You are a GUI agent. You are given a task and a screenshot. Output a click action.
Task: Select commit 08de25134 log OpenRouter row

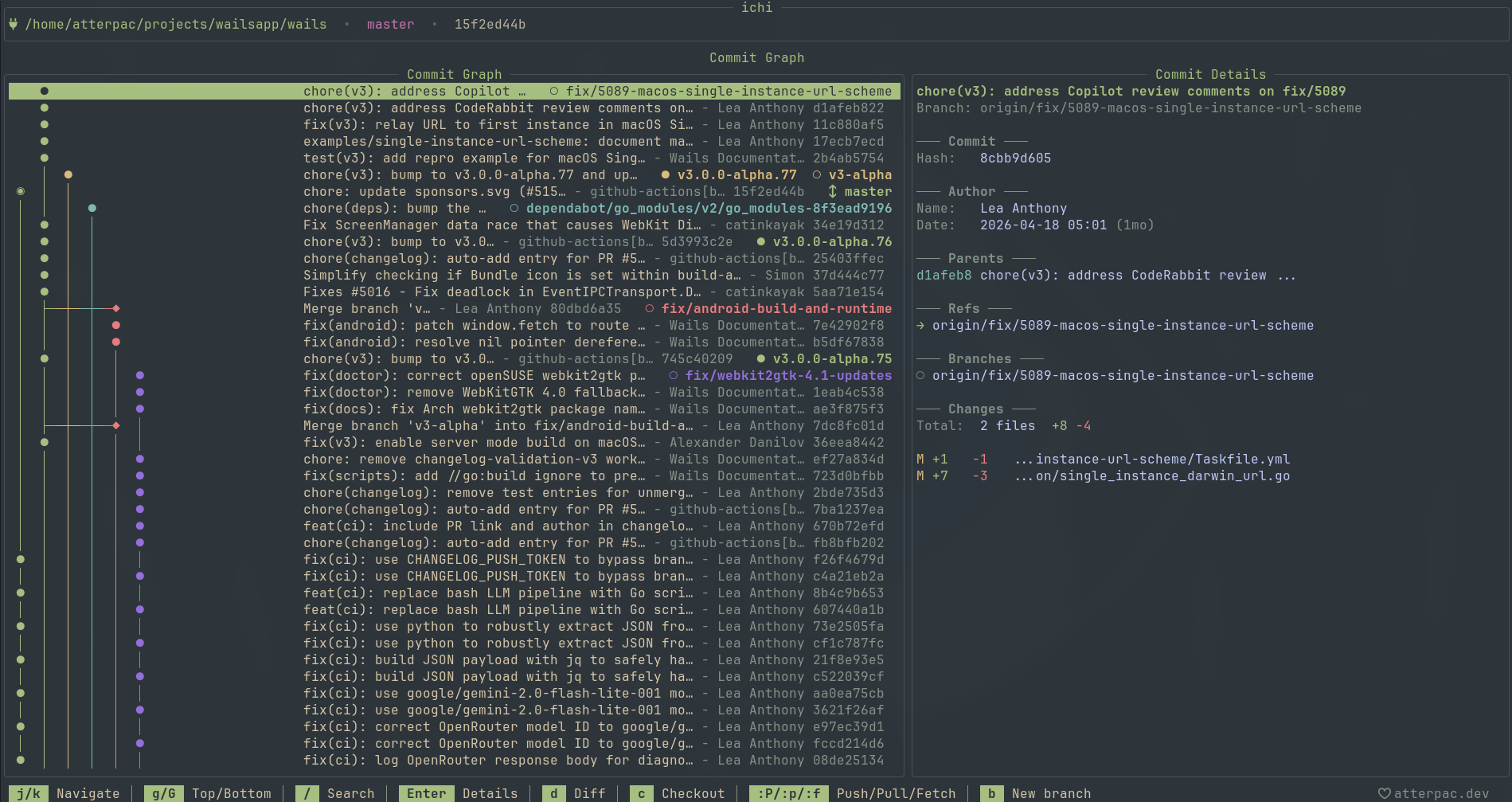point(455,760)
